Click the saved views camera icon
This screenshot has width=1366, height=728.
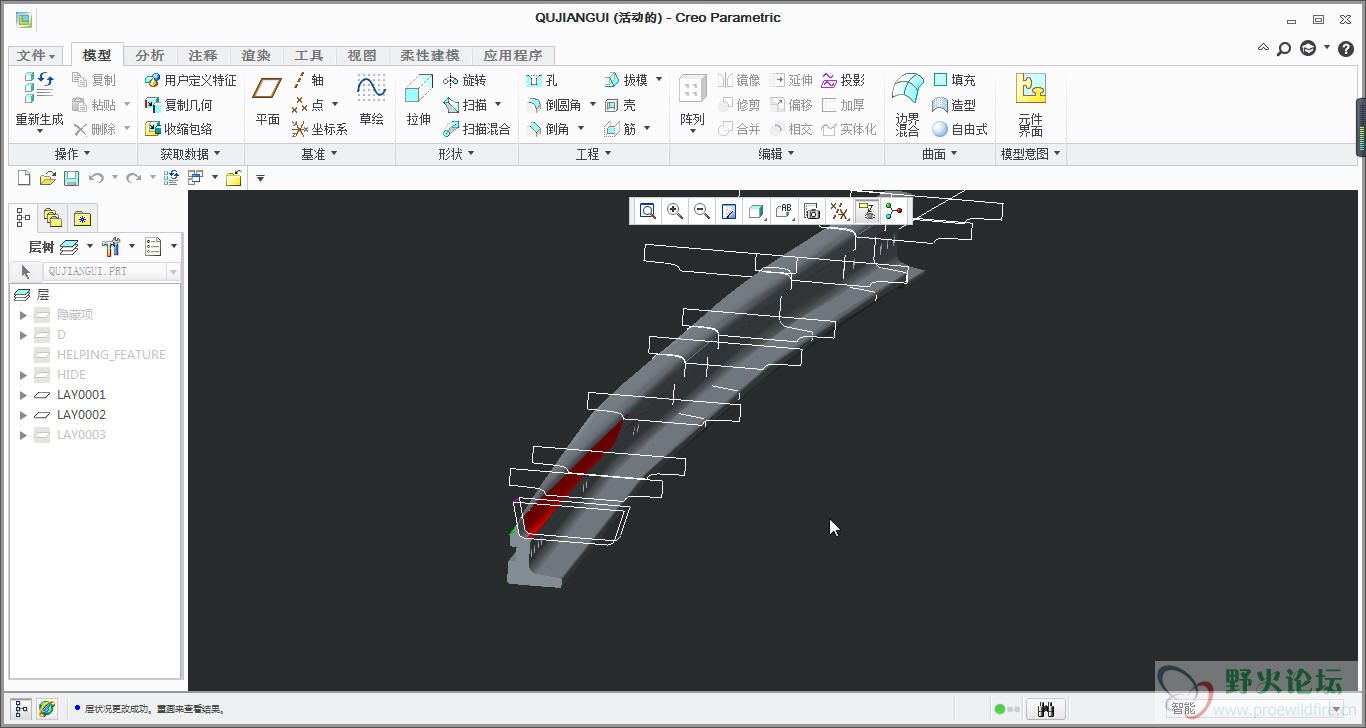[x=812, y=211]
